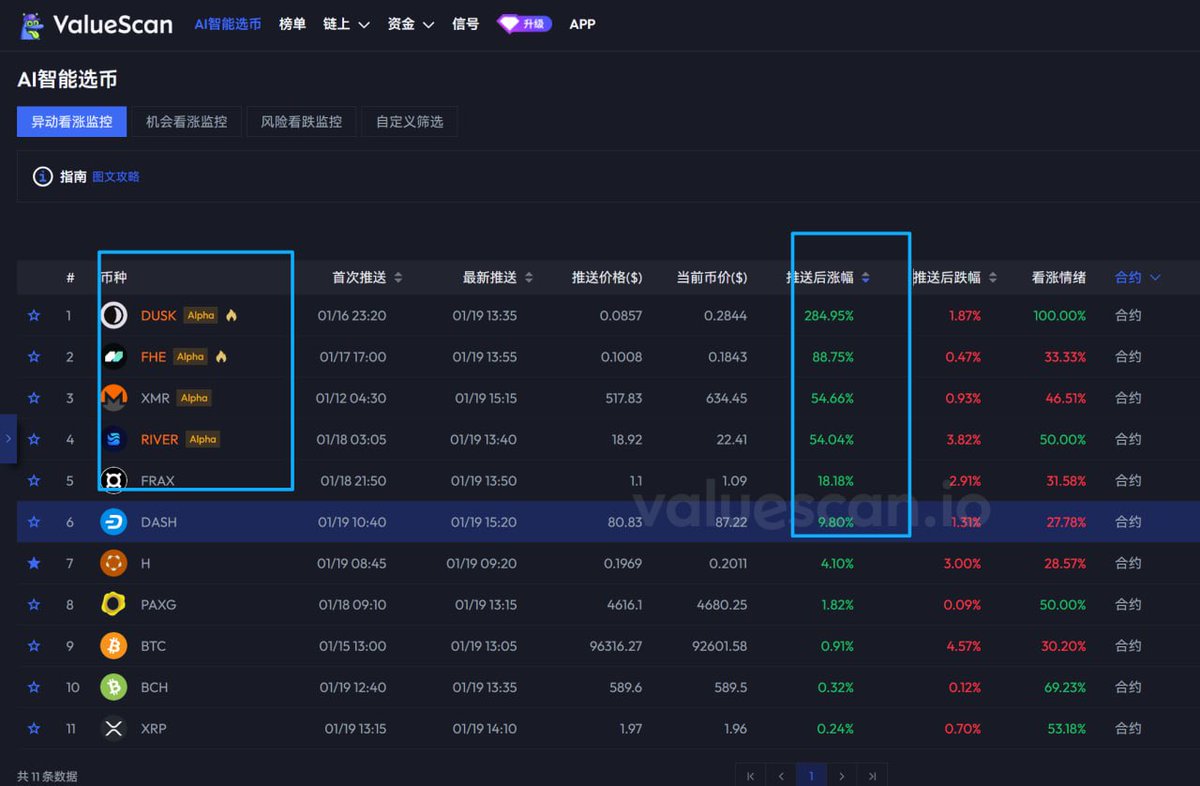The image size is (1200, 786).
Task: Unfavorite H with its filled star
Action: pos(34,563)
